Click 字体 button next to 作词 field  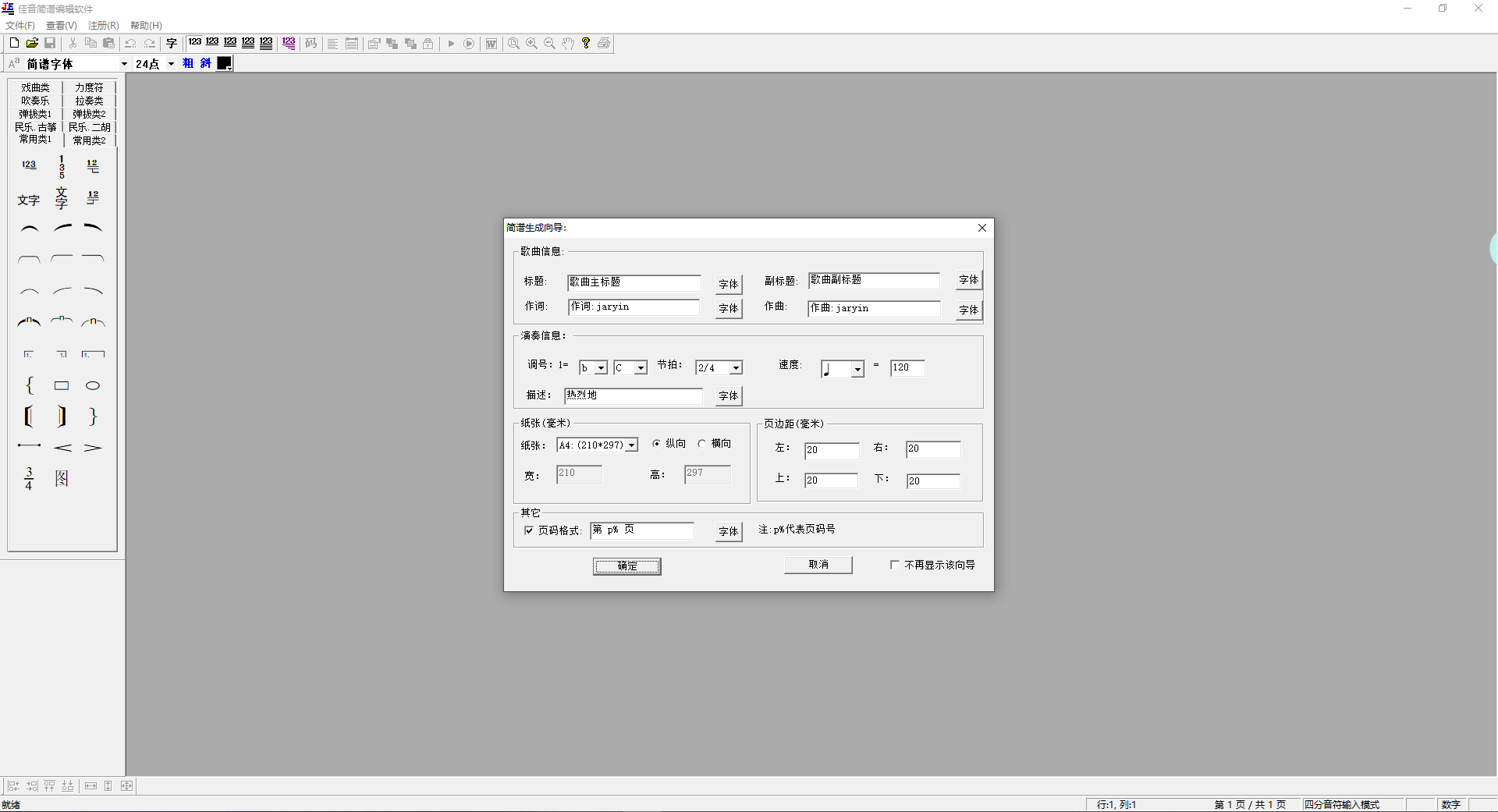[729, 308]
